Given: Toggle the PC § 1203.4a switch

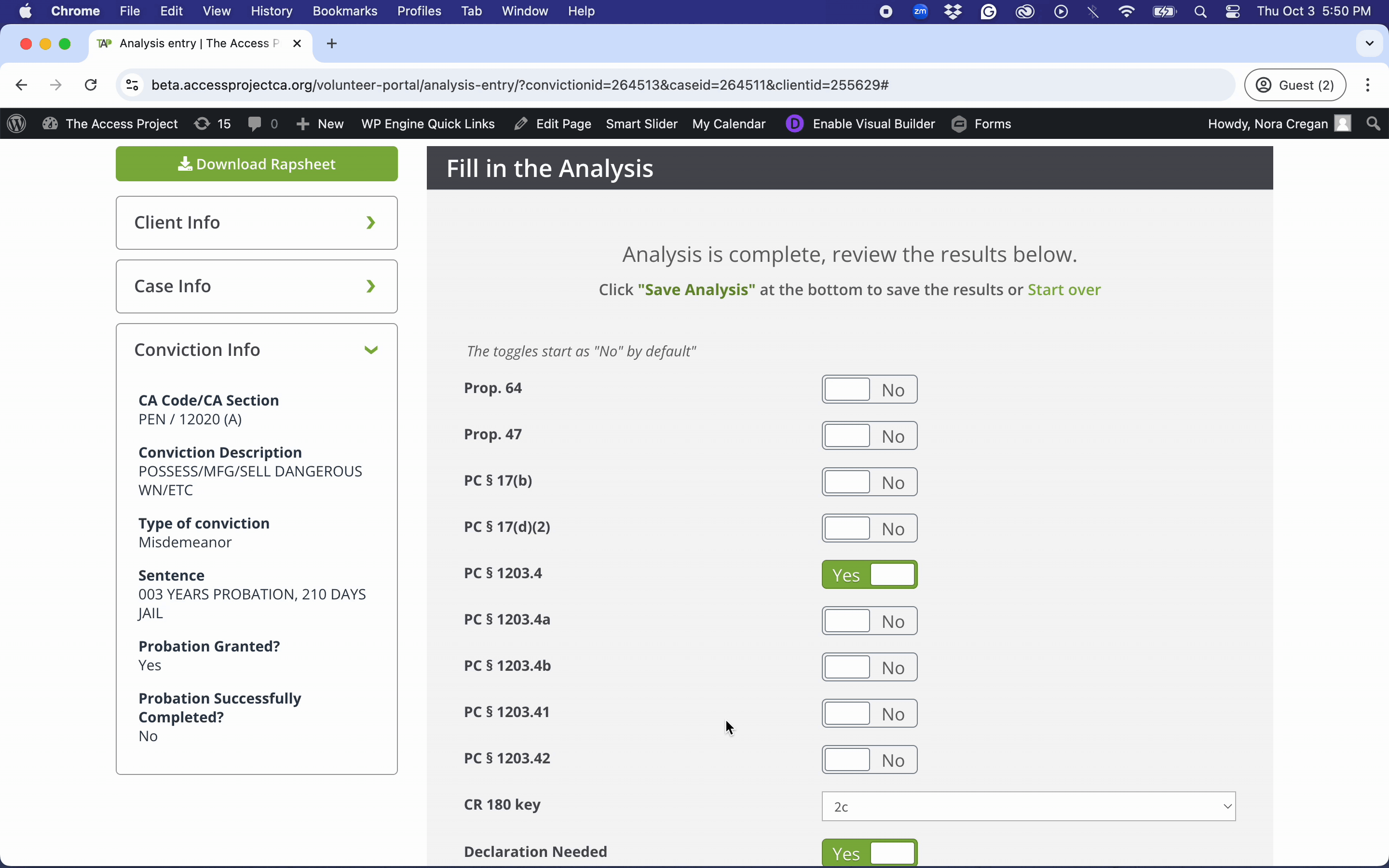Looking at the screenshot, I should [870, 621].
